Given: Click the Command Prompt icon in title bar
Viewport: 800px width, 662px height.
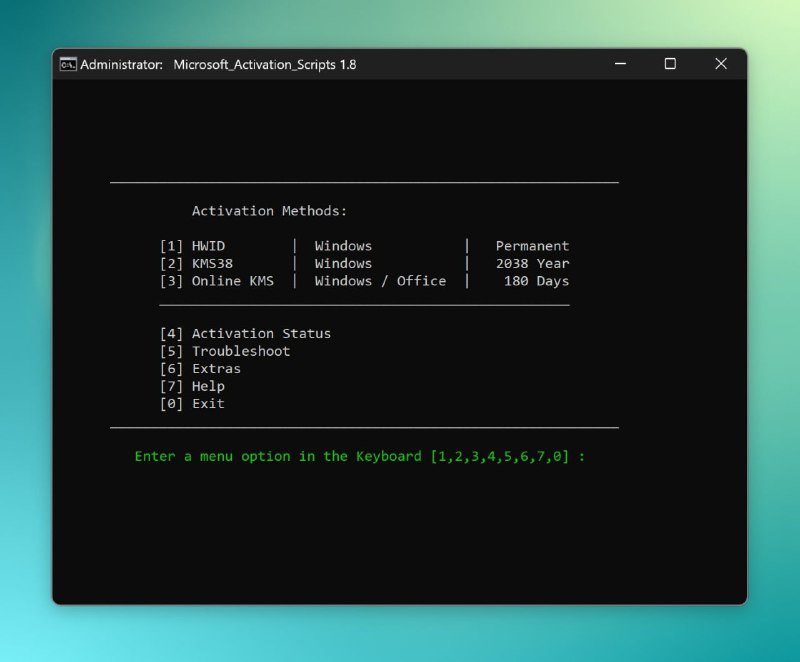Looking at the screenshot, I should click(68, 64).
